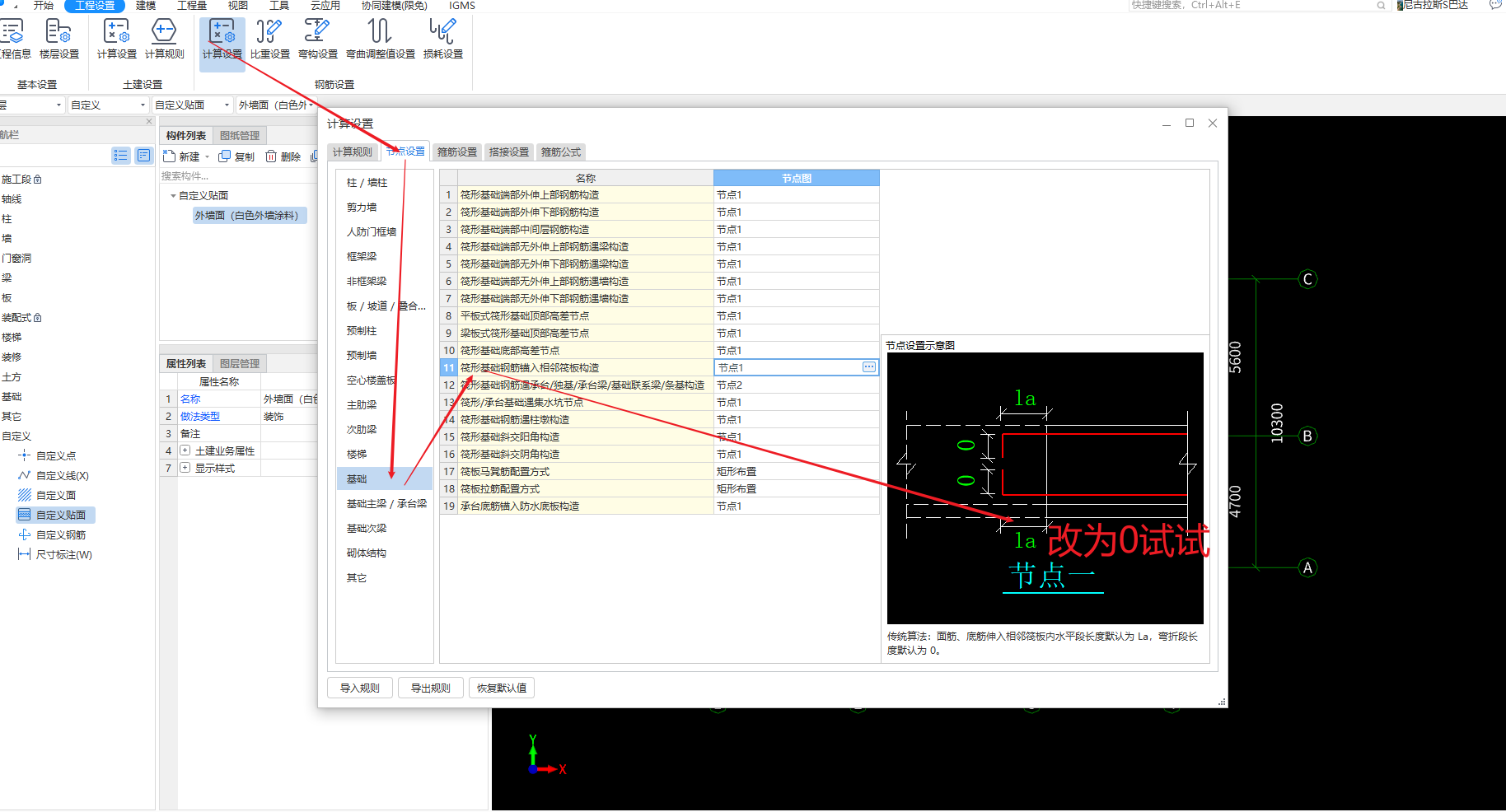The height and width of the screenshot is (812, 1506).
Task: Collapse the 自定义贴面 component tree node
Action: tap(173, 196)
